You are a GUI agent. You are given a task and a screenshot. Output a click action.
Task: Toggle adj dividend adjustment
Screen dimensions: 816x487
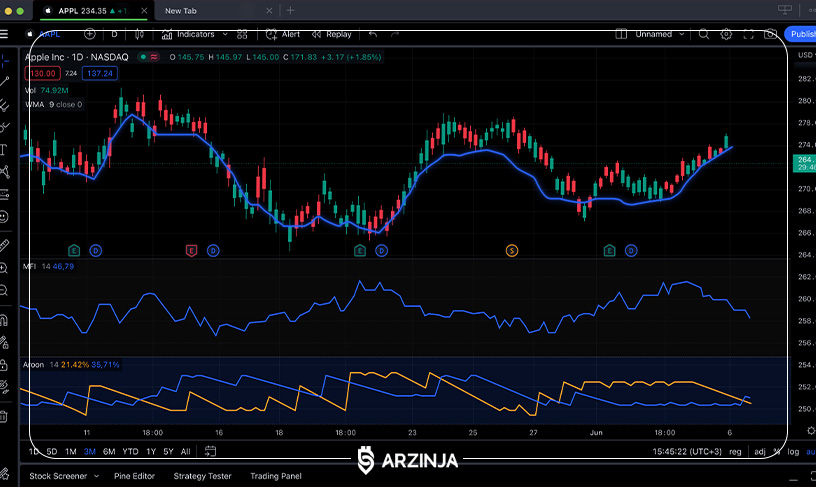pyautogui.click(x=760, y=452)
